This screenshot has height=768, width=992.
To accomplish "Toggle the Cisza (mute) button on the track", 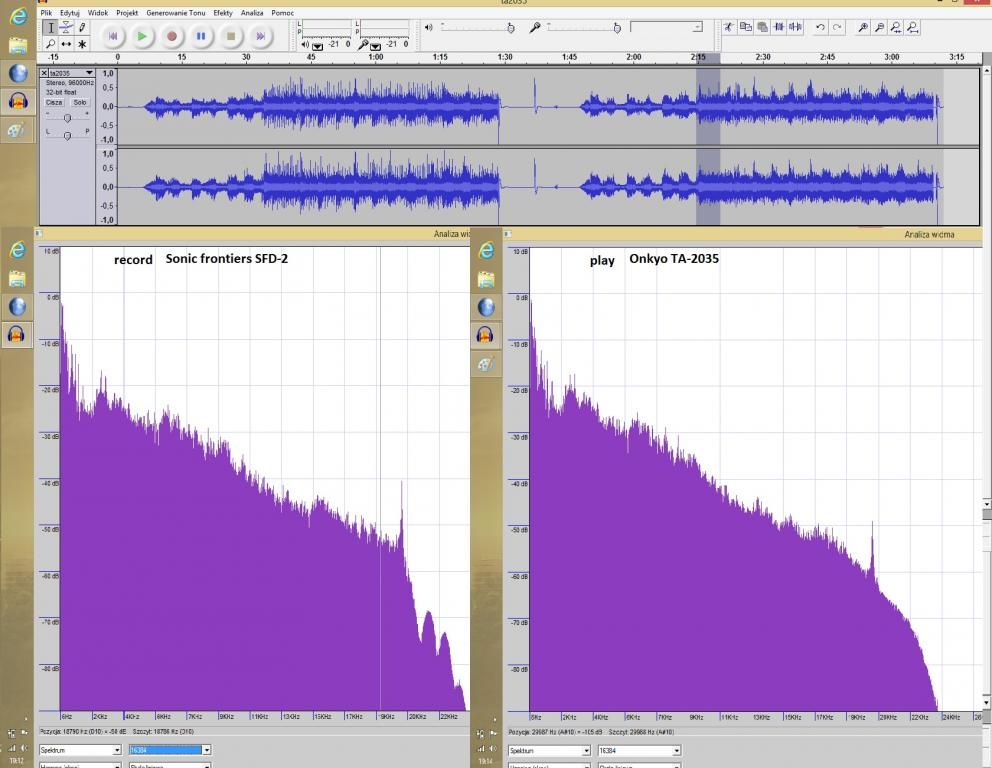I will pyautogui.click(x=54, y=102).
